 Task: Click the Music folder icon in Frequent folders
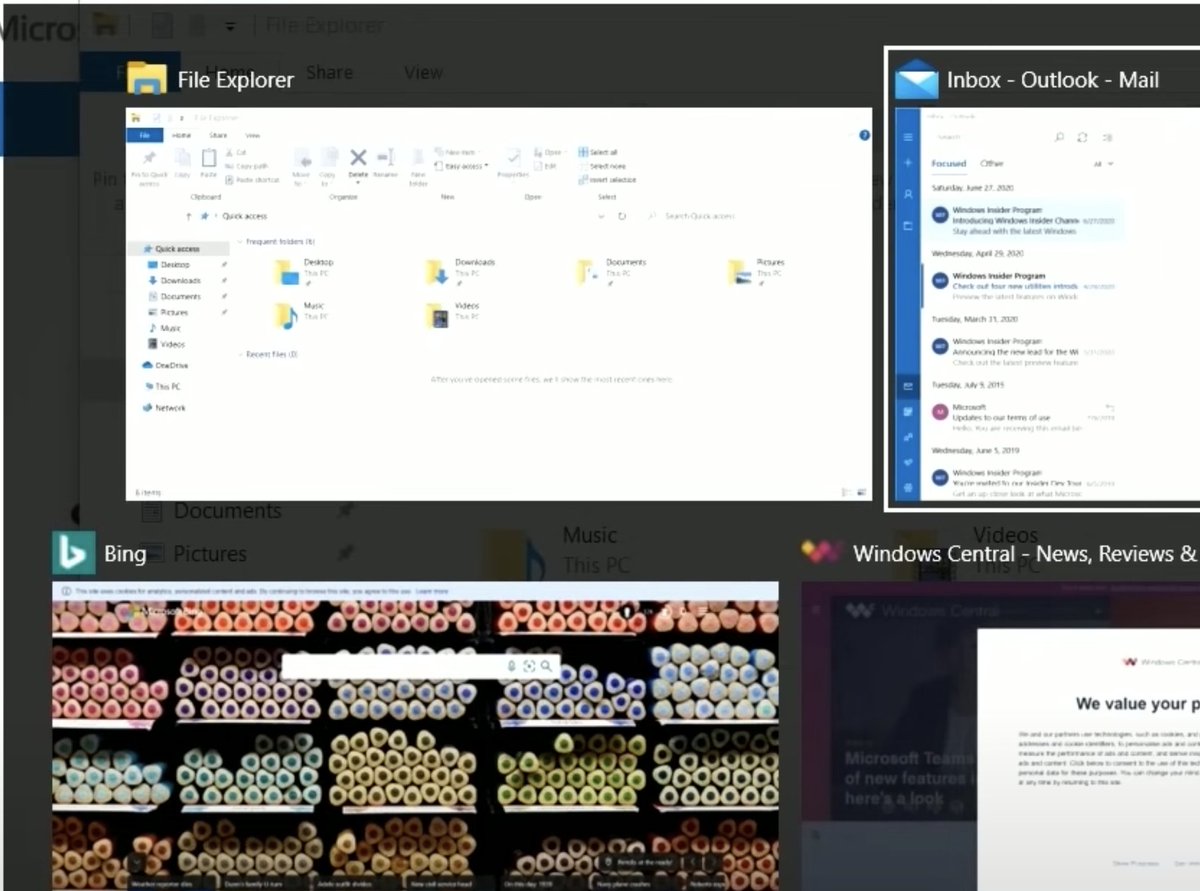[287, 315]
